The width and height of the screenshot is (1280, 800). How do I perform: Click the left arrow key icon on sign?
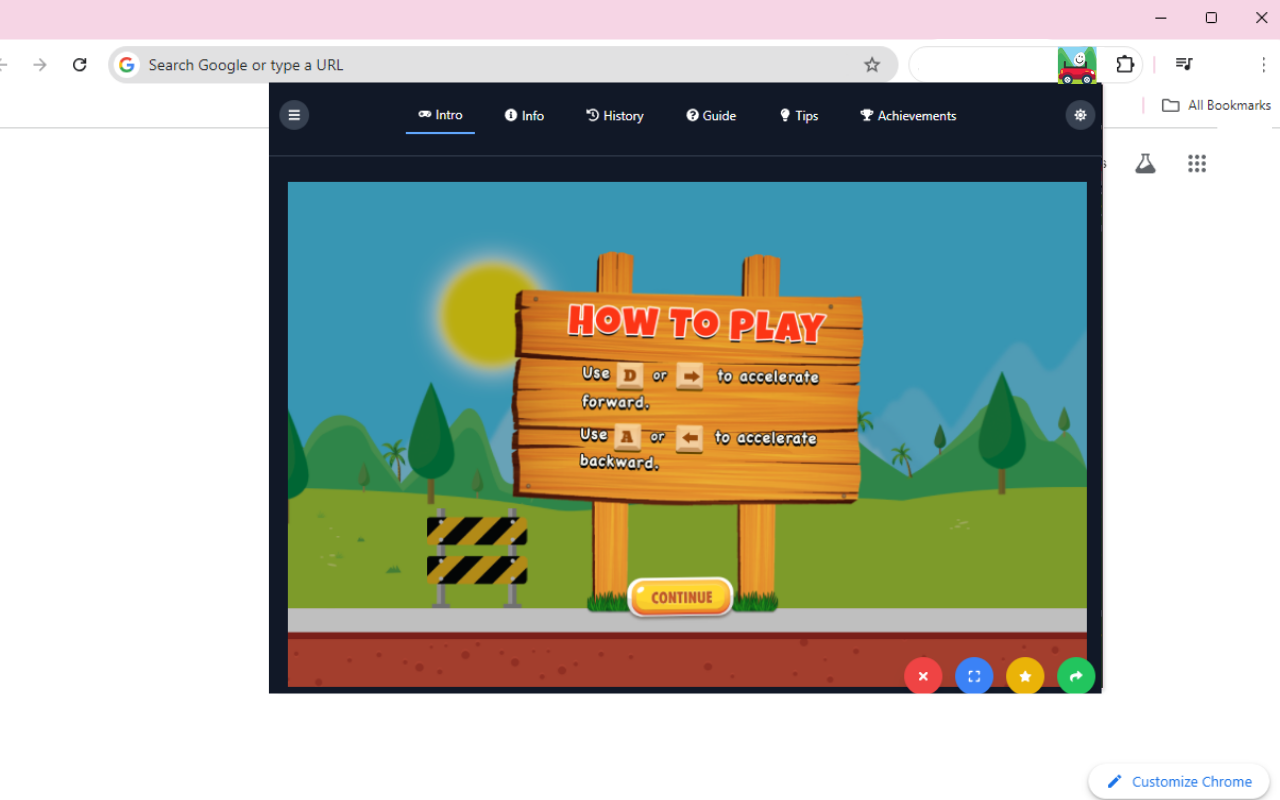click(689, 437)
